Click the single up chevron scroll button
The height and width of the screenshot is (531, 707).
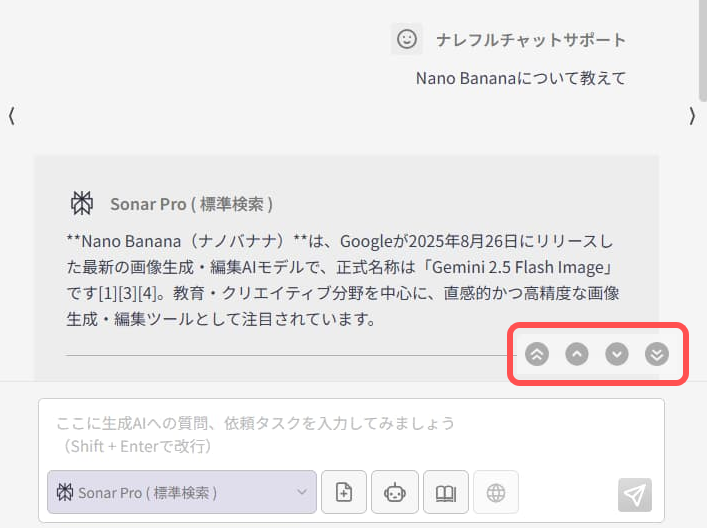577,354
